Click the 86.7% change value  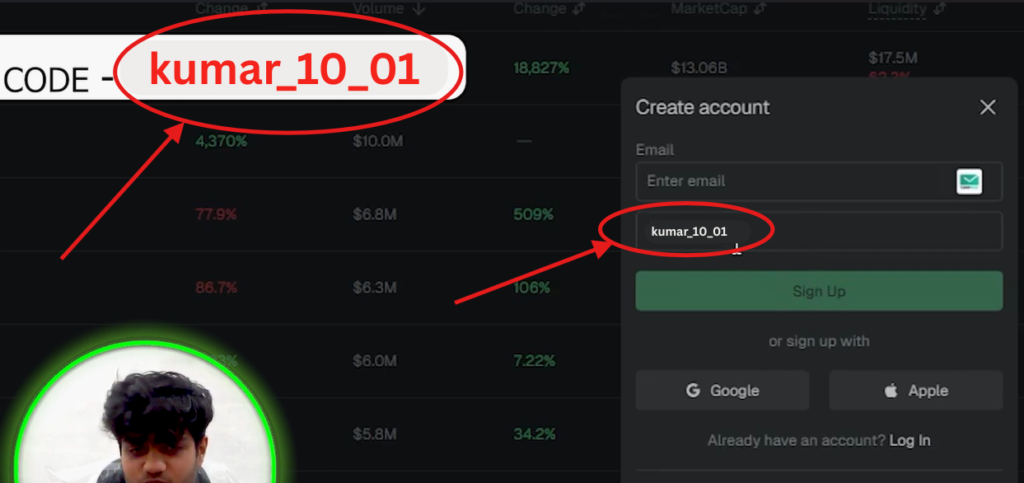coord(216,287)
